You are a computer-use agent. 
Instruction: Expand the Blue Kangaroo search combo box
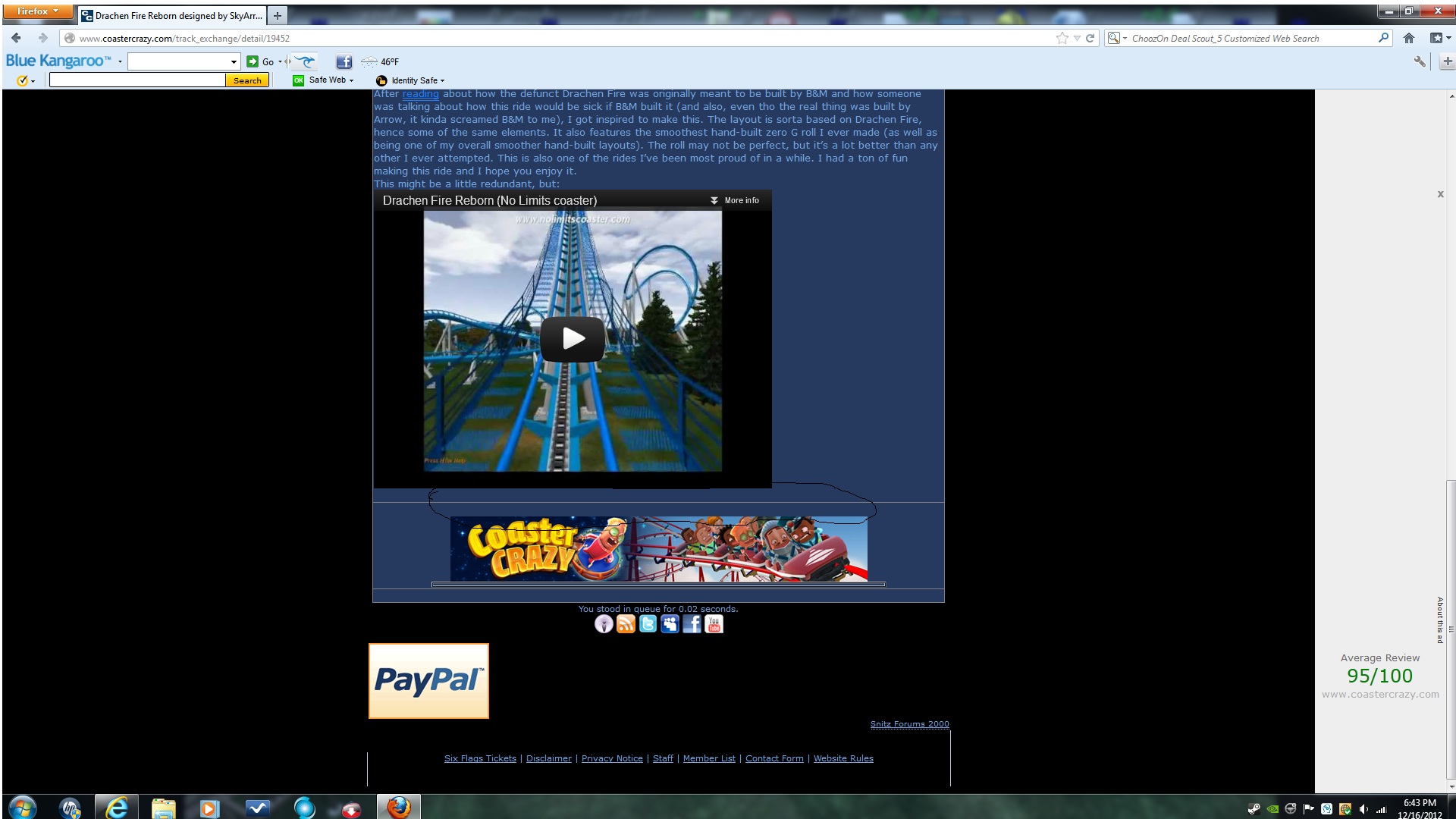(x=234, y=61)
